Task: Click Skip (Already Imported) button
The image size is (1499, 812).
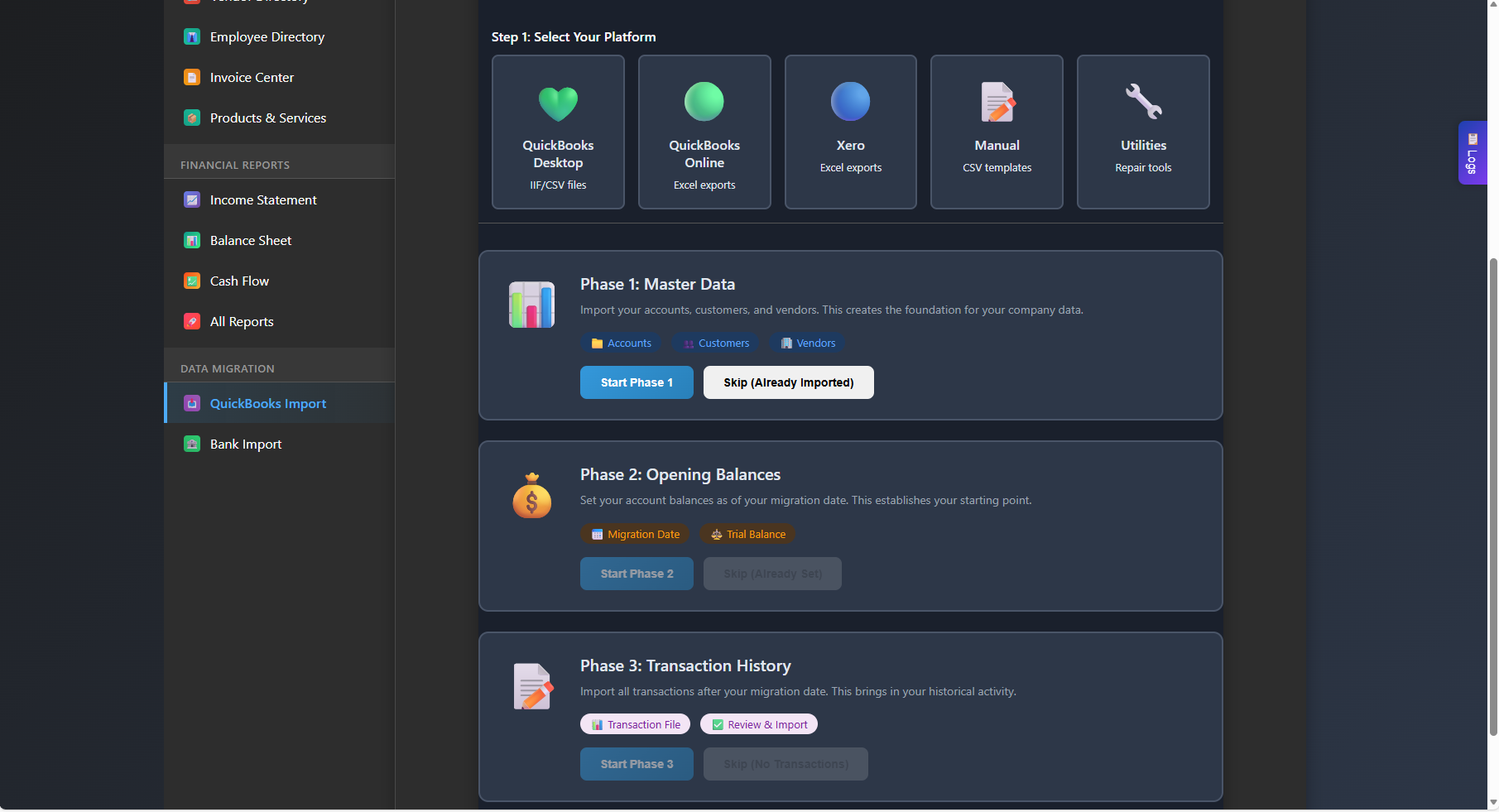Action: point(788,382)
